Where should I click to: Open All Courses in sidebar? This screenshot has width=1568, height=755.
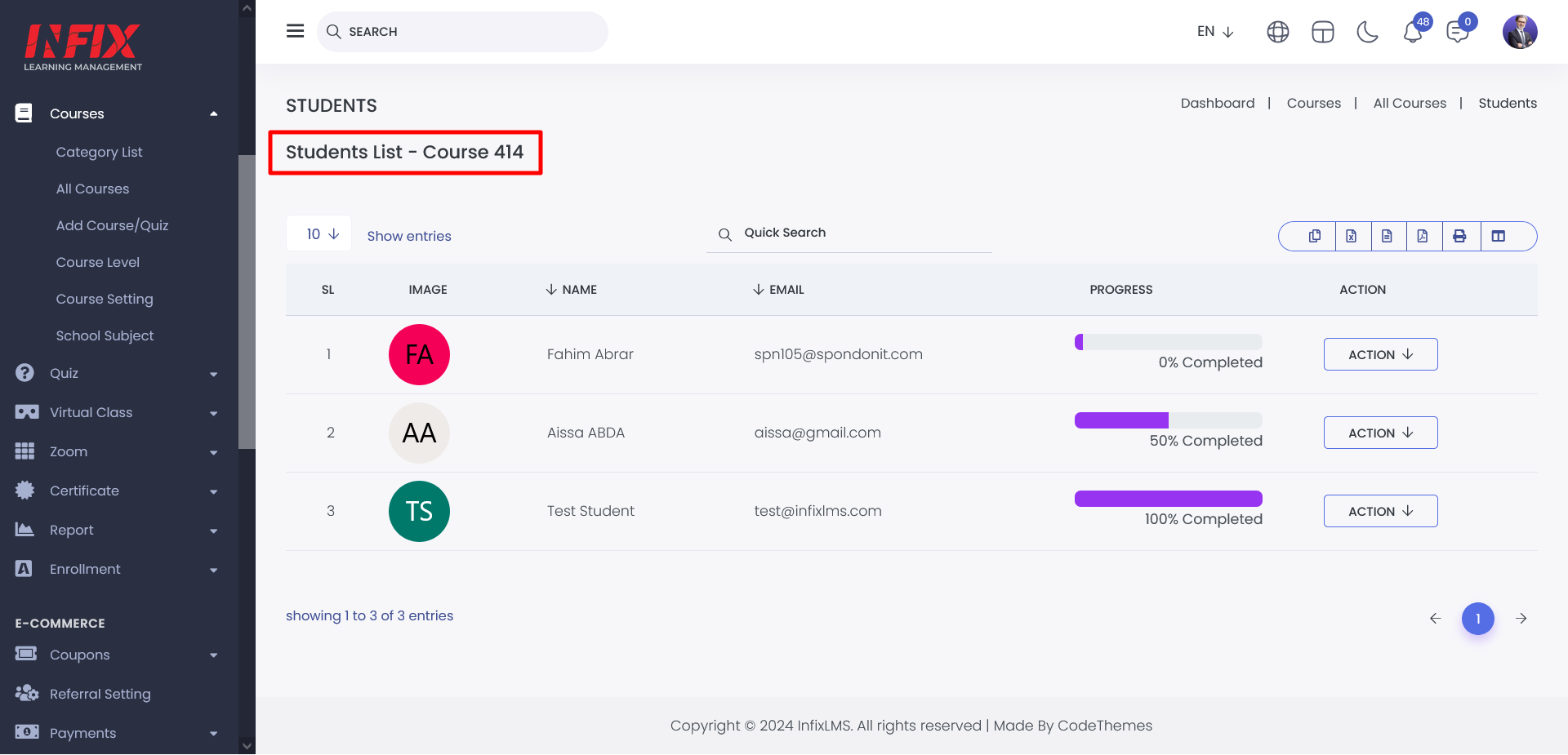[92, 189]
